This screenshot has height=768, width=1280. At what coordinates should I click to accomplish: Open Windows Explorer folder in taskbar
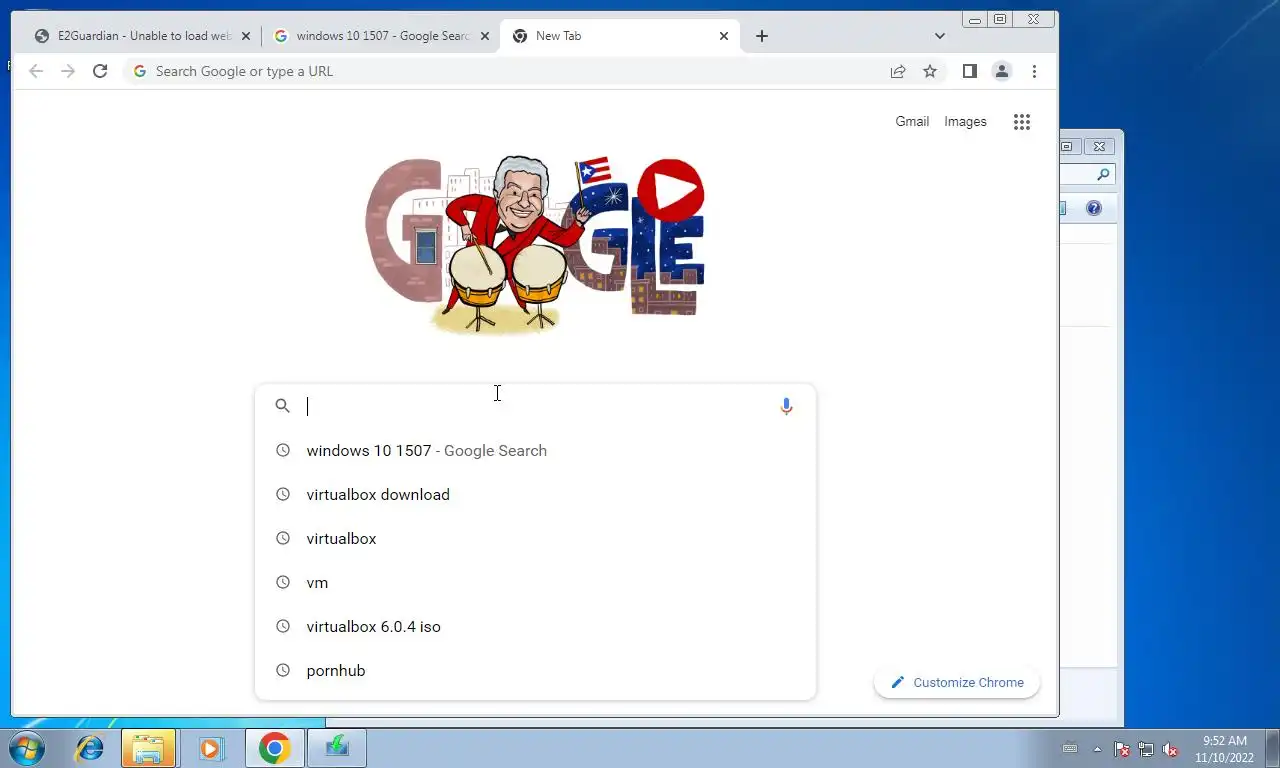[148, 748]
